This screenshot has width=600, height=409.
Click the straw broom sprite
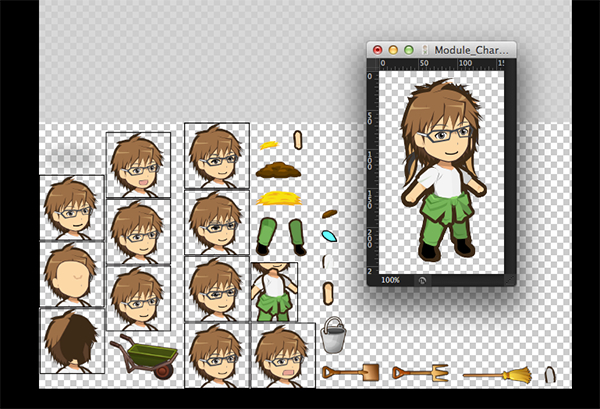coord(498,374)
